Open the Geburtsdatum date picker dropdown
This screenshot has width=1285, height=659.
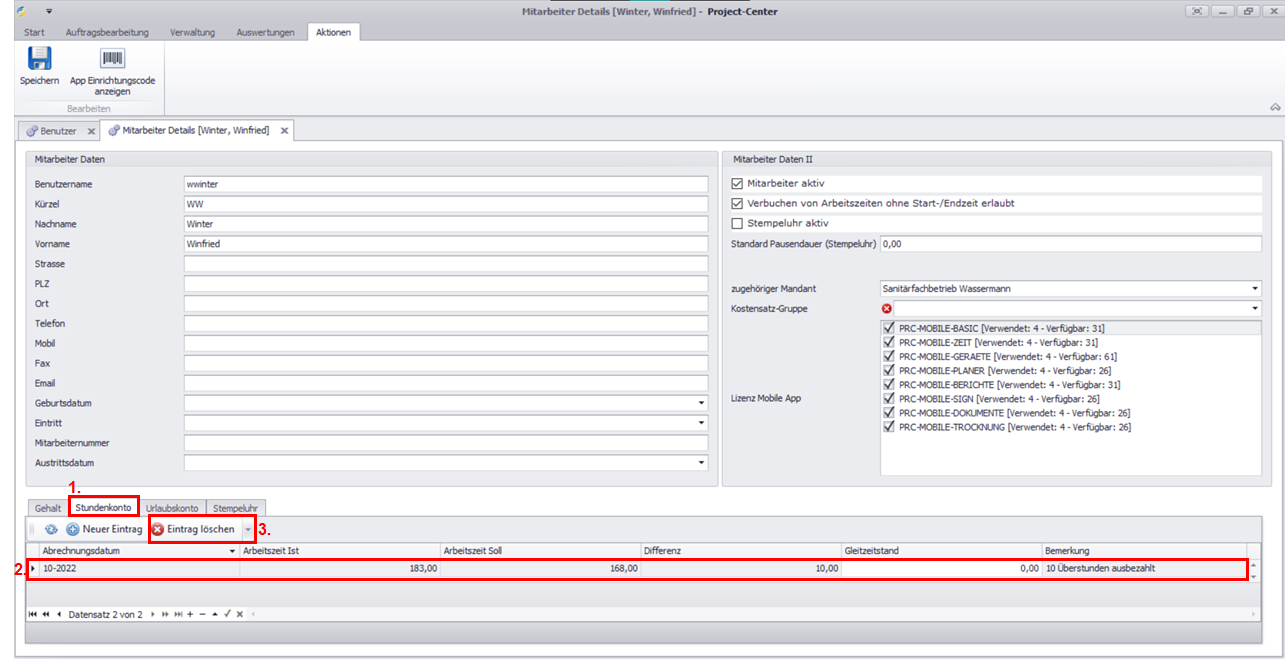pyautogui.click(x=701, y=403)
